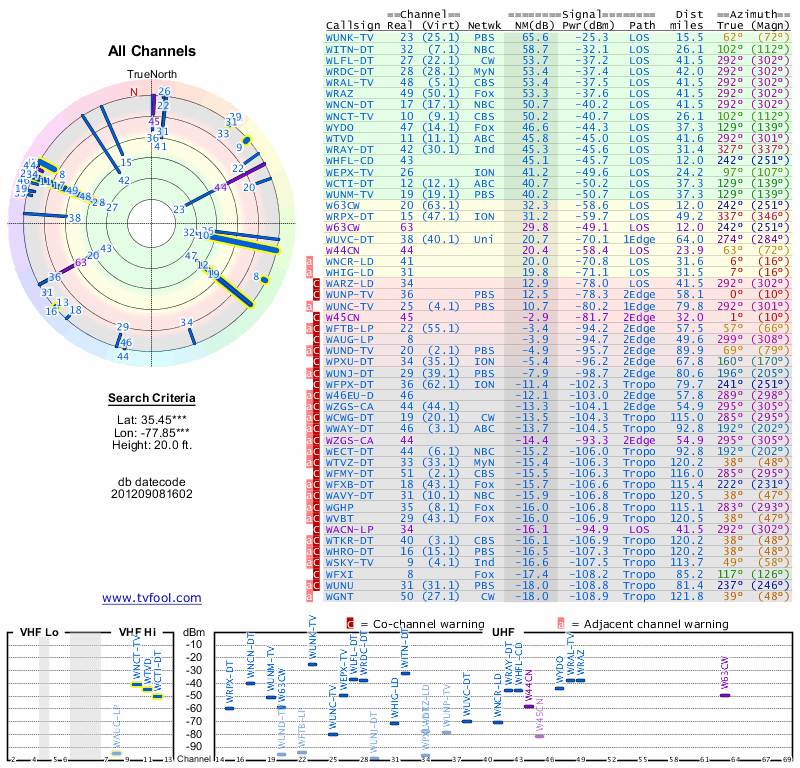Click the 'C' warning badge beside WUNP-TV
The height and width of the screenshot is (768, 800).
point(316,294)
